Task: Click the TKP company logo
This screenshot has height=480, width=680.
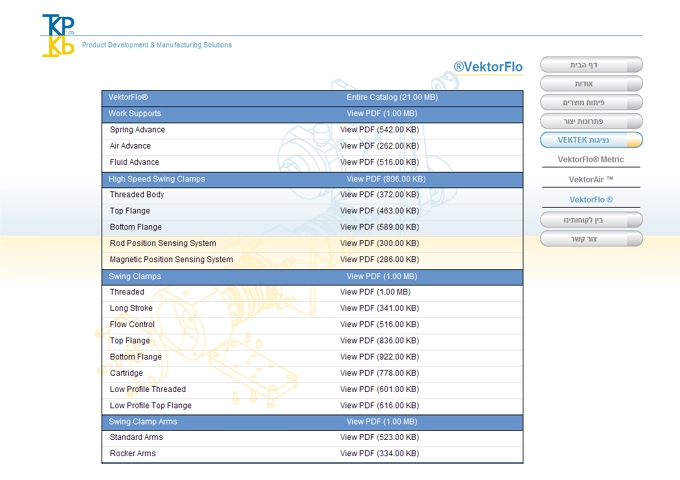Action: [x=58, y=35]
